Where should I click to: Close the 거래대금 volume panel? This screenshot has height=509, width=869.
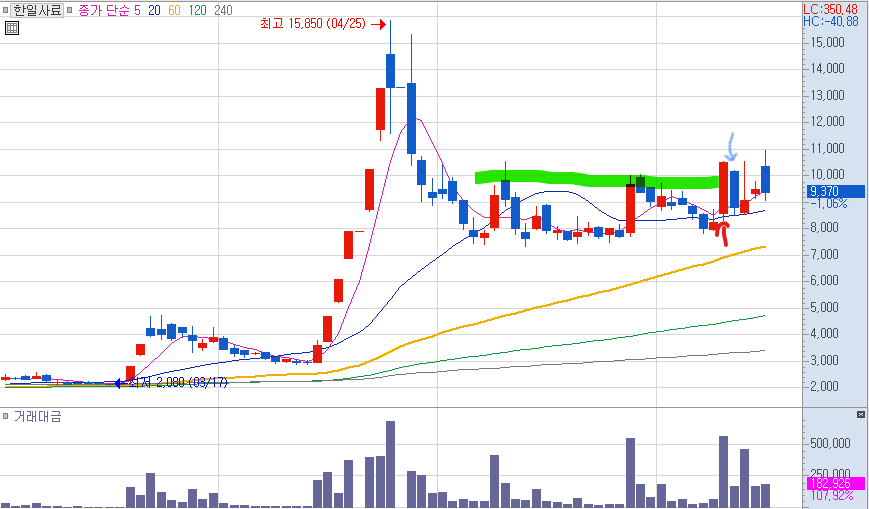861,414
